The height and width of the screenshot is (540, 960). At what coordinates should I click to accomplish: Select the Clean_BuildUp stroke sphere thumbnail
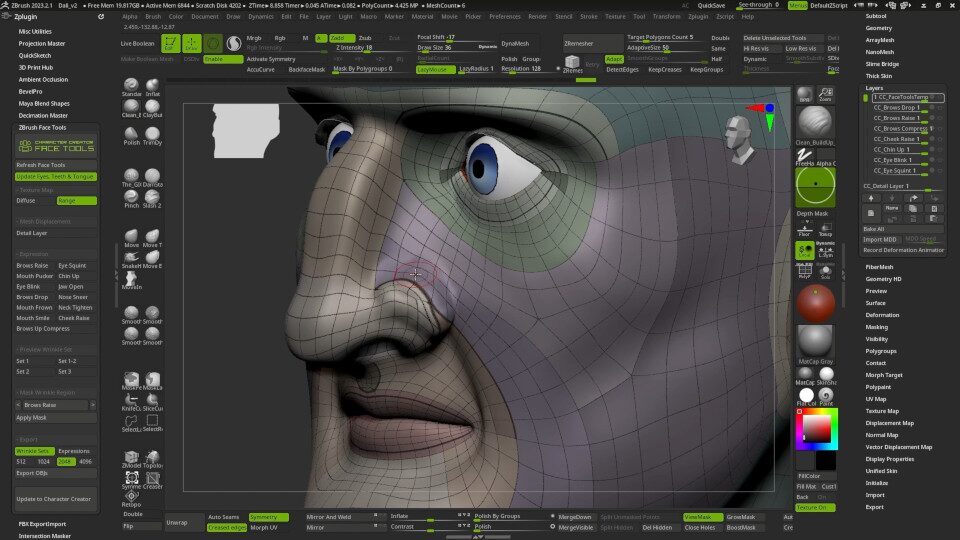[x=815, y=122]
